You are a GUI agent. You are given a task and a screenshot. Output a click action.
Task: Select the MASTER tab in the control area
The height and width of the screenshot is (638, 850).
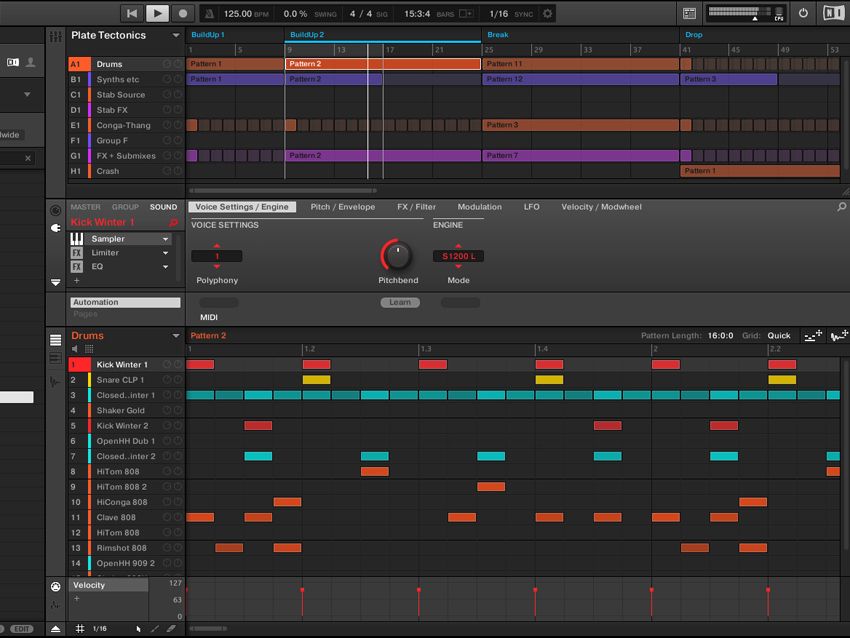coord(85,207)
